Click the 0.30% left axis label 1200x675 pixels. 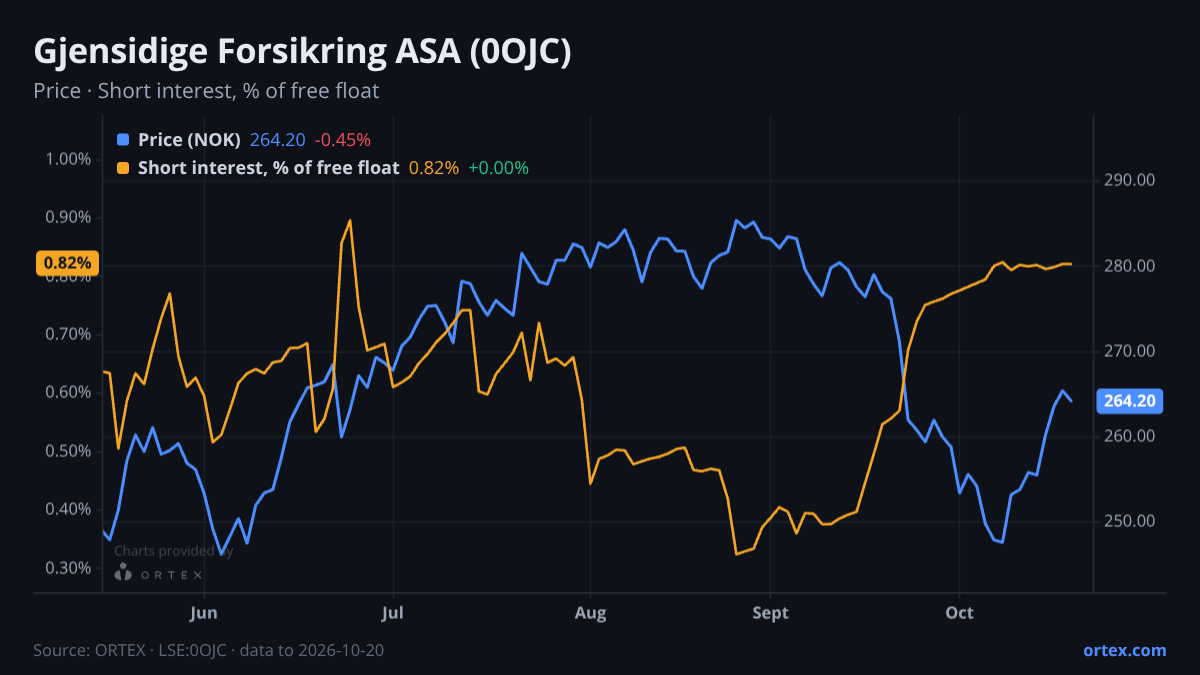pos(69,568)
